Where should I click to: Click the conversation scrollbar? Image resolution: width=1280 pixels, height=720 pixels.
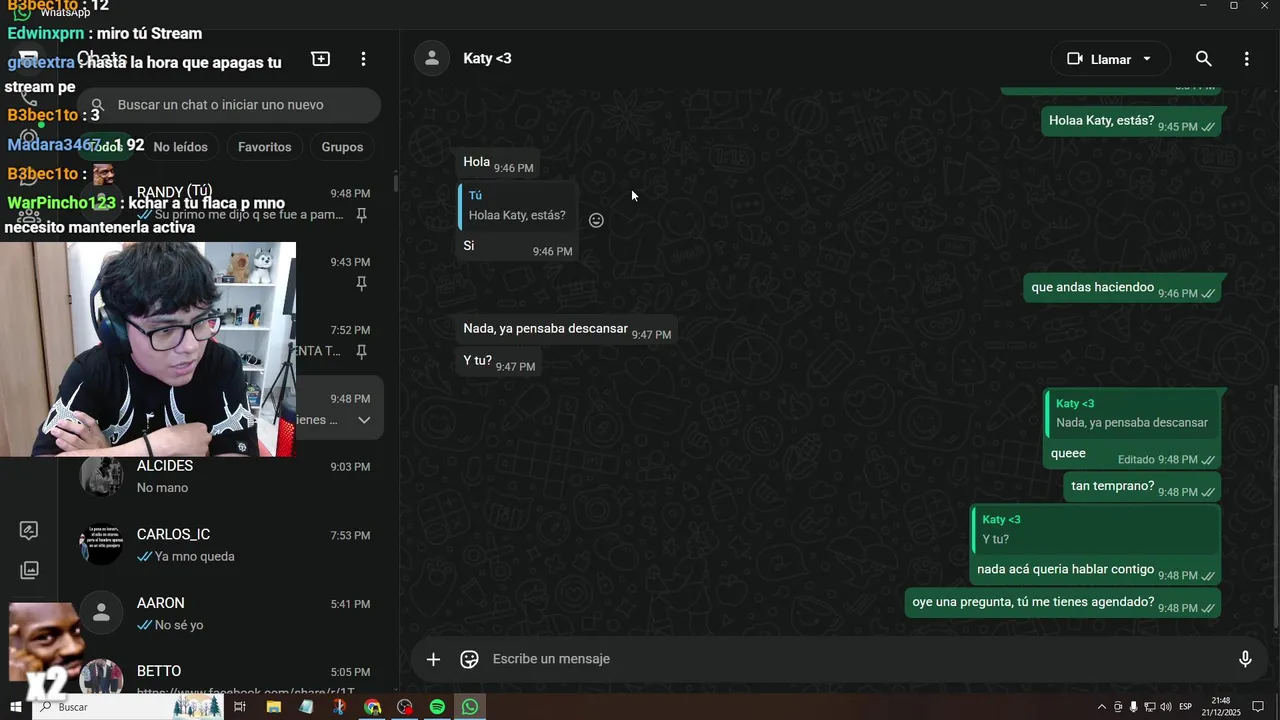tap(1276, 505)
